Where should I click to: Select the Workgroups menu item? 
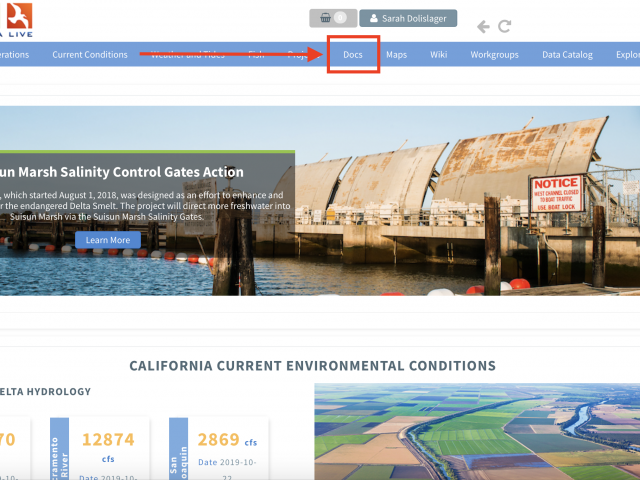point(494,55)
